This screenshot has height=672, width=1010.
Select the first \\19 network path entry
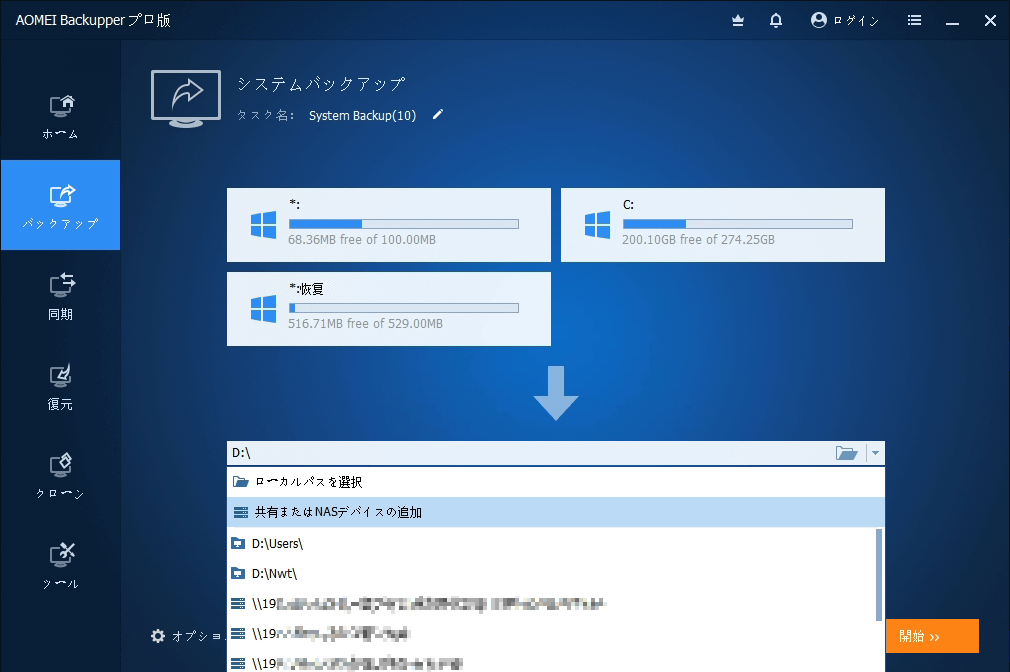click(552, 604)
